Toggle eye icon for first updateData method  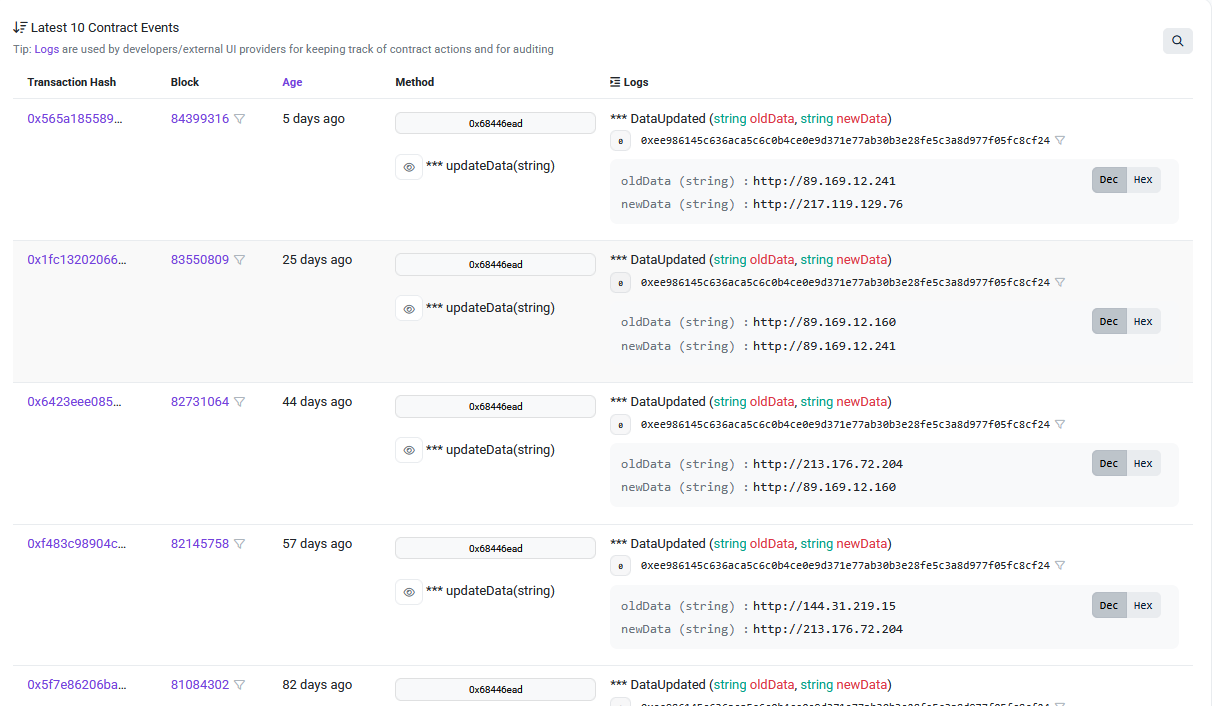coord(408,167)
